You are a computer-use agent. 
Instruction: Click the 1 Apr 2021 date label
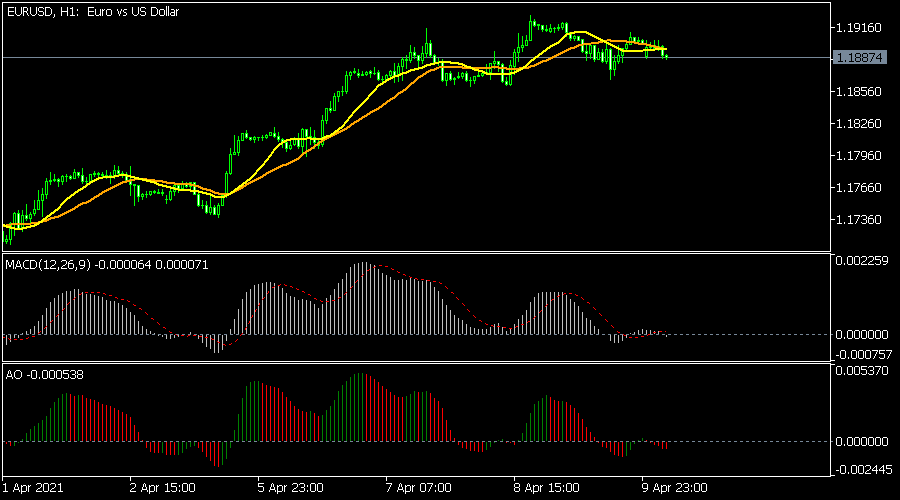[x=35, y=488]
